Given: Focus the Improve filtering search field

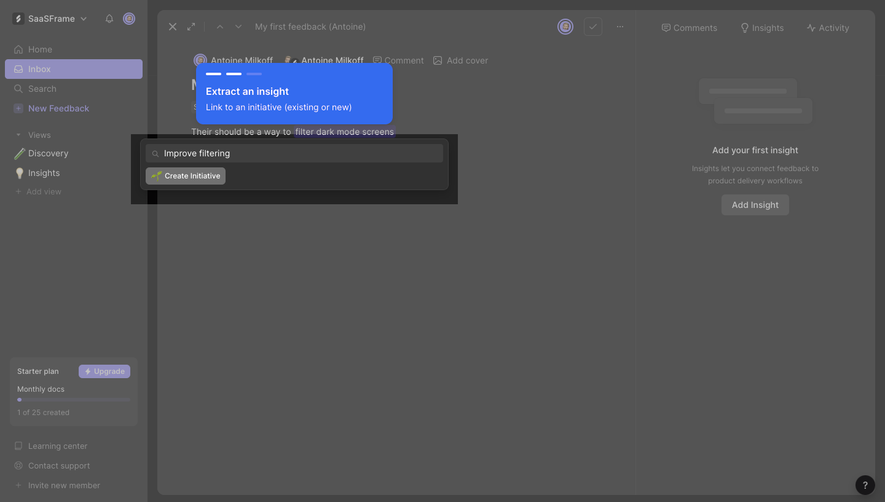Looking at the screenshot, I should 295,153.
